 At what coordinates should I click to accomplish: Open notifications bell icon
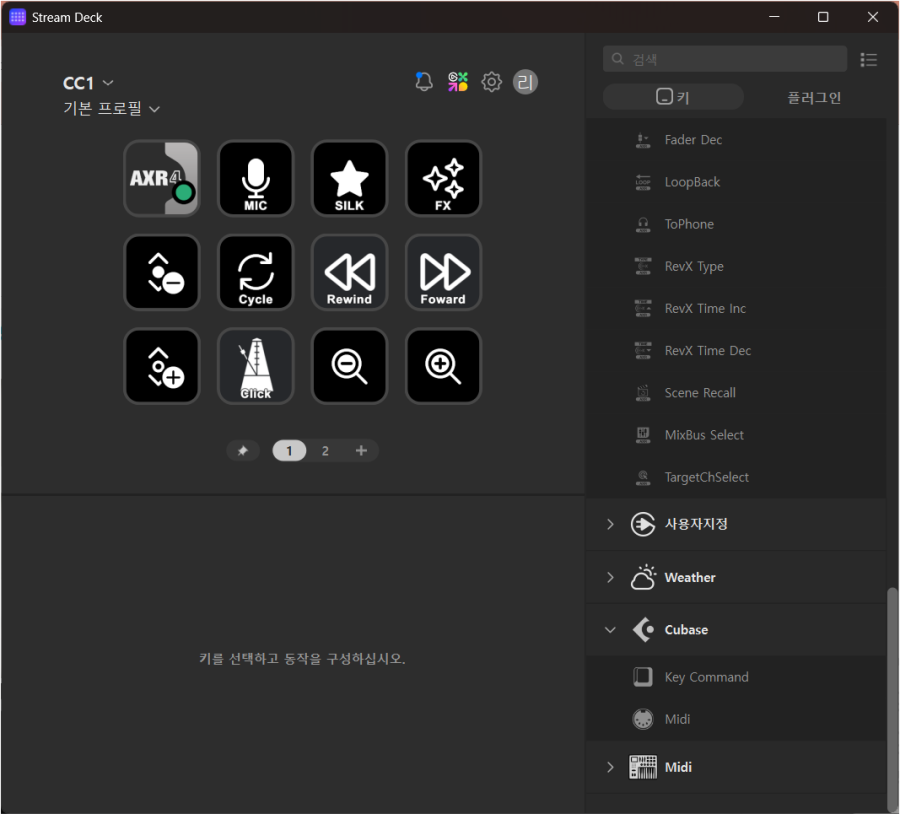pos(424,82)
